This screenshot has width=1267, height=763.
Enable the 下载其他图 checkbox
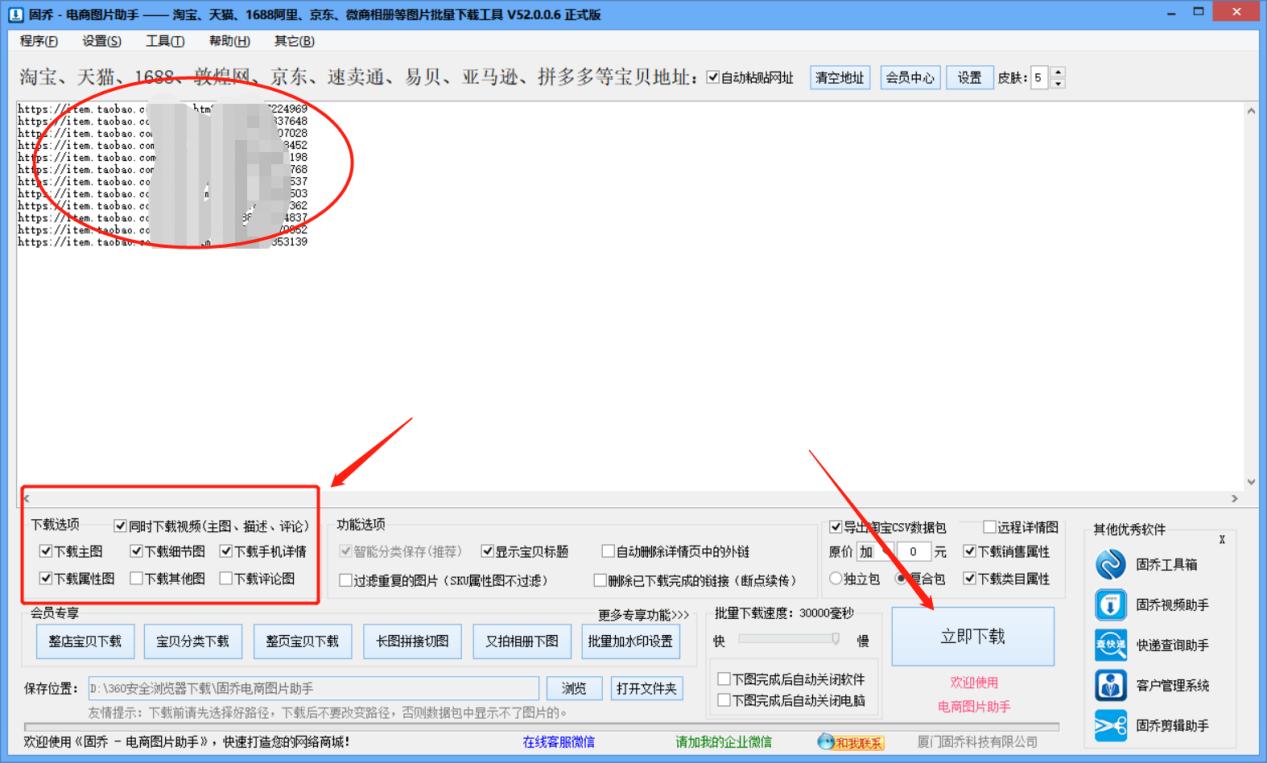136,578
